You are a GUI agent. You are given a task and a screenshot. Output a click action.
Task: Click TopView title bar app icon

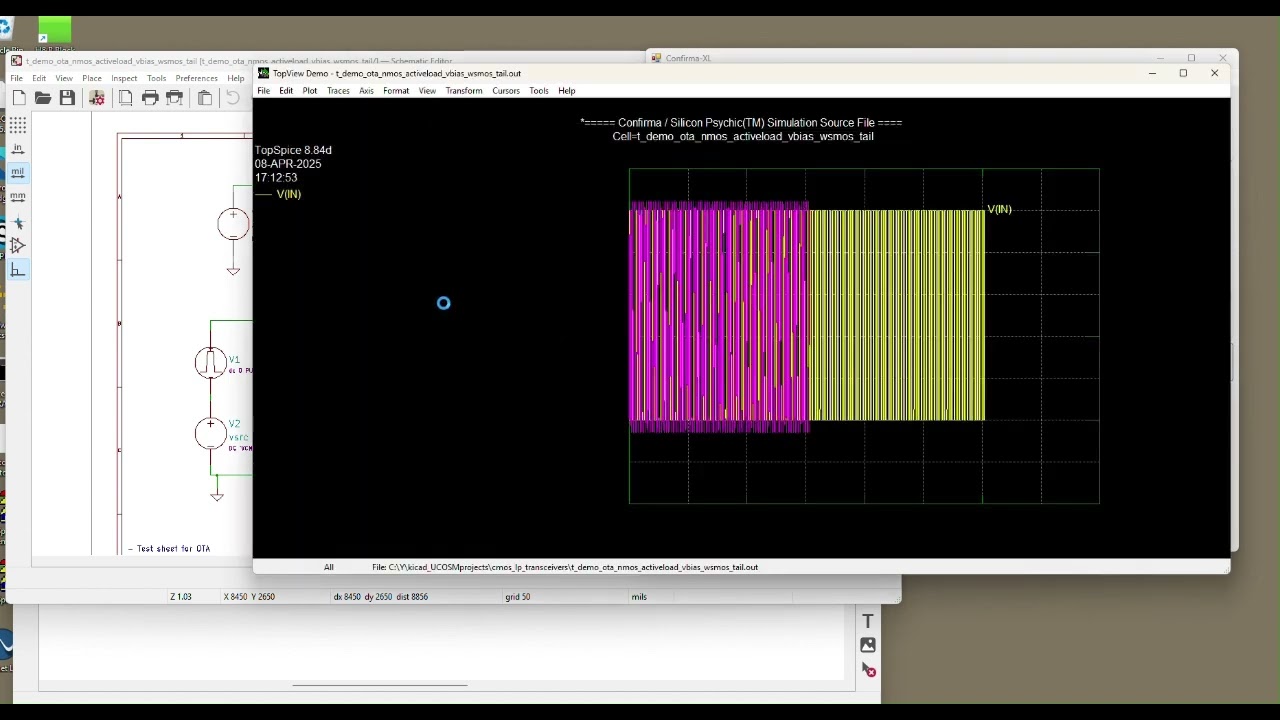[264, 73]
